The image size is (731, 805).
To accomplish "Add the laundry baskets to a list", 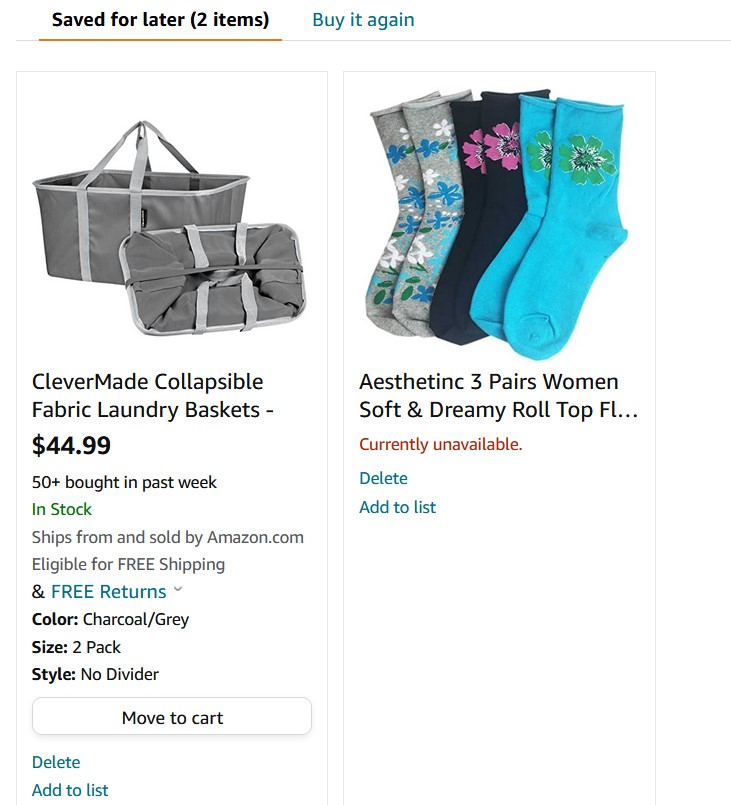I will point(70,790).
